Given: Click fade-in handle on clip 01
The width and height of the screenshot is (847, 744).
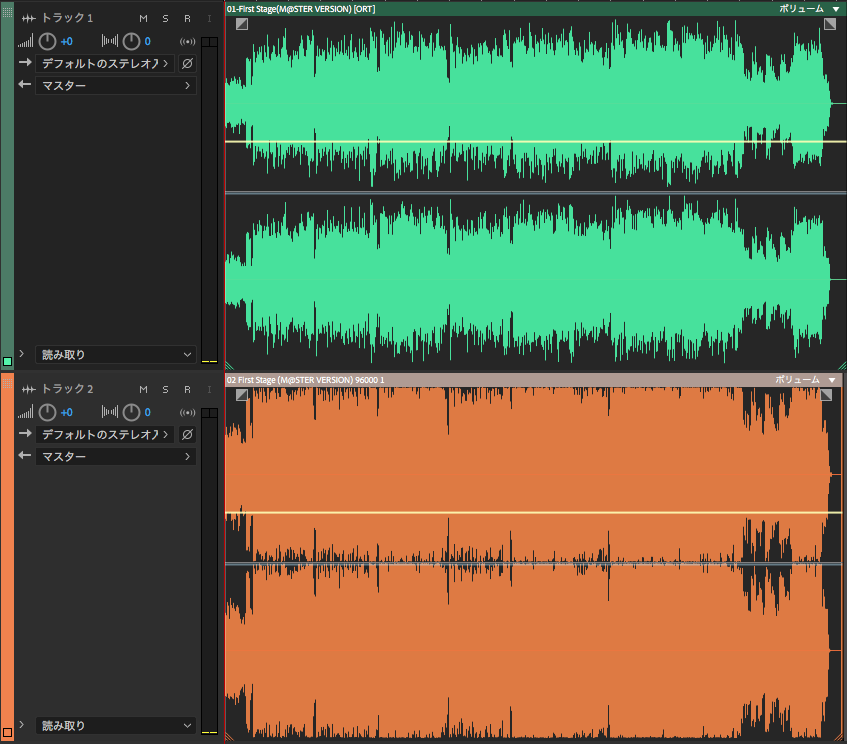Looking at the screenshot, I should (242, 24).
